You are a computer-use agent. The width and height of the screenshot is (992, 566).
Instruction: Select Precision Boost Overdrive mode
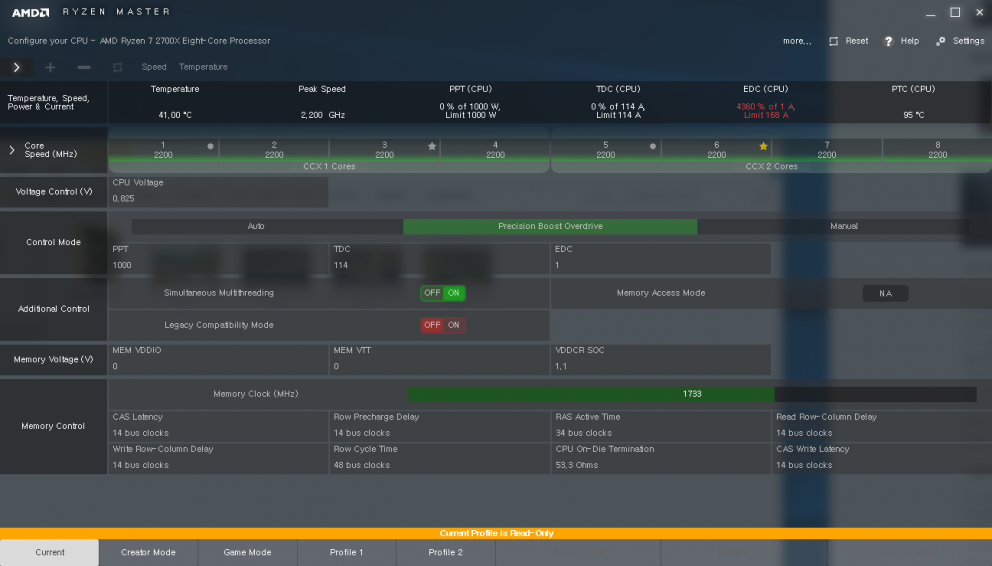[x=550, y=226]
